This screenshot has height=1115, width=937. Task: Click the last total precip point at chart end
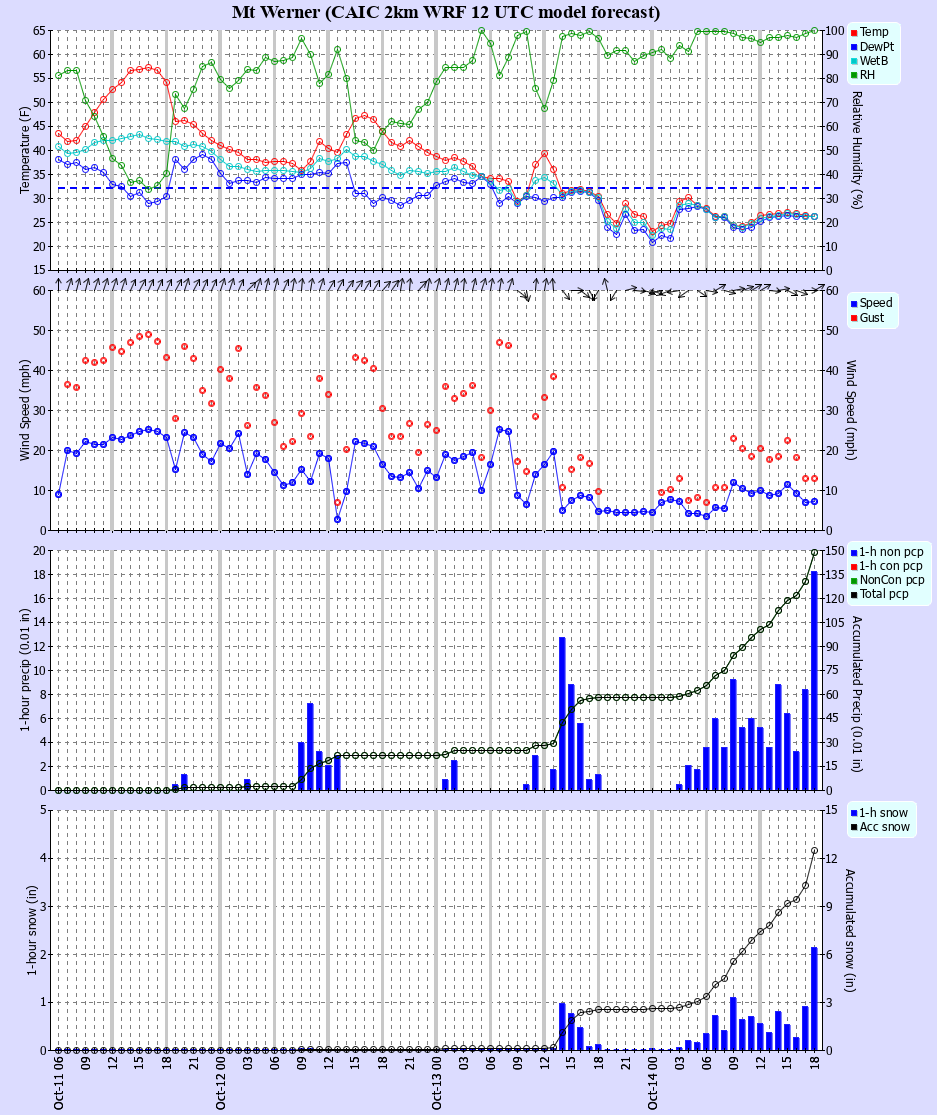pos(815,552)
